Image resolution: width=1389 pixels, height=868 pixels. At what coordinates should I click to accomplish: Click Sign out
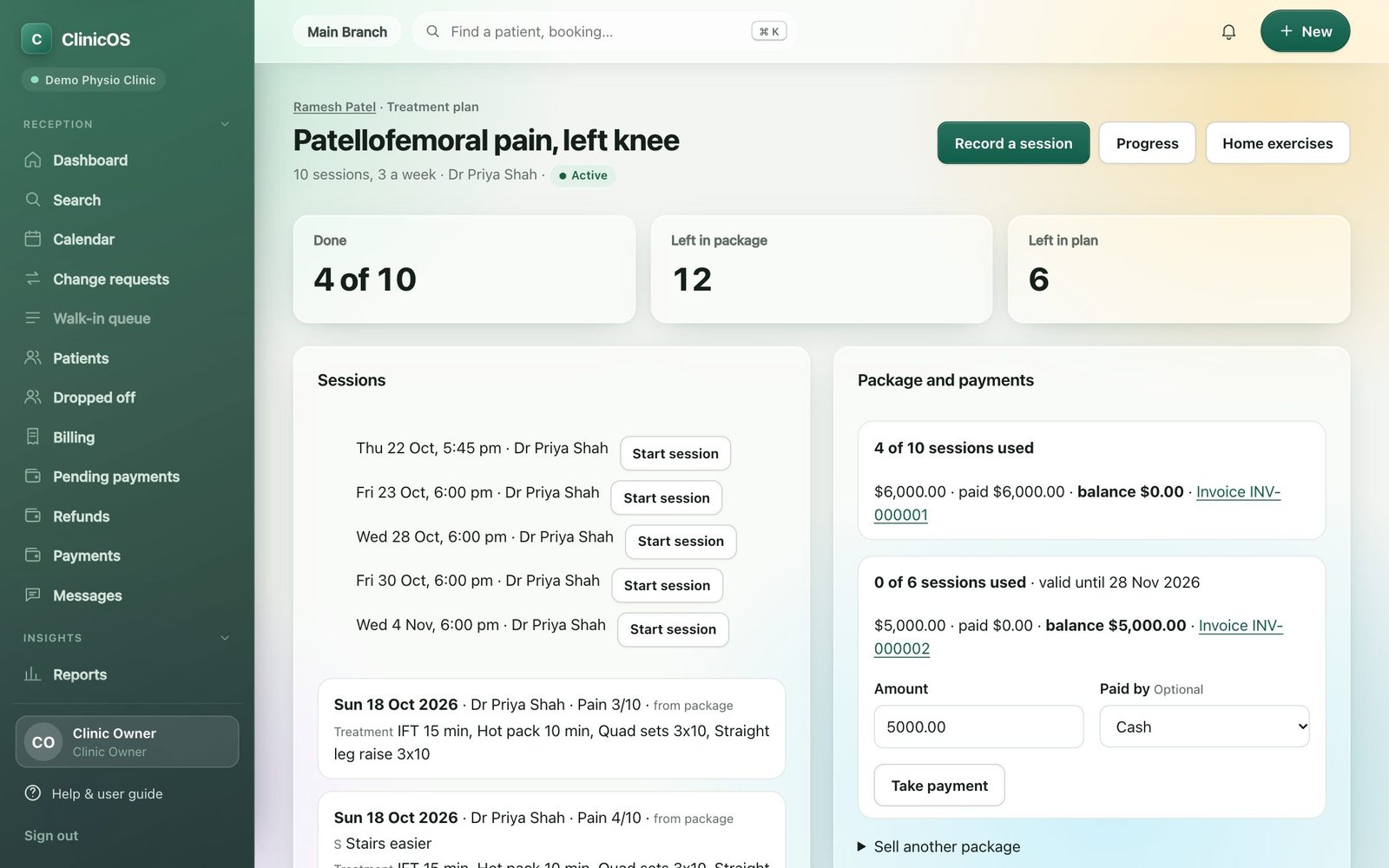51,835
